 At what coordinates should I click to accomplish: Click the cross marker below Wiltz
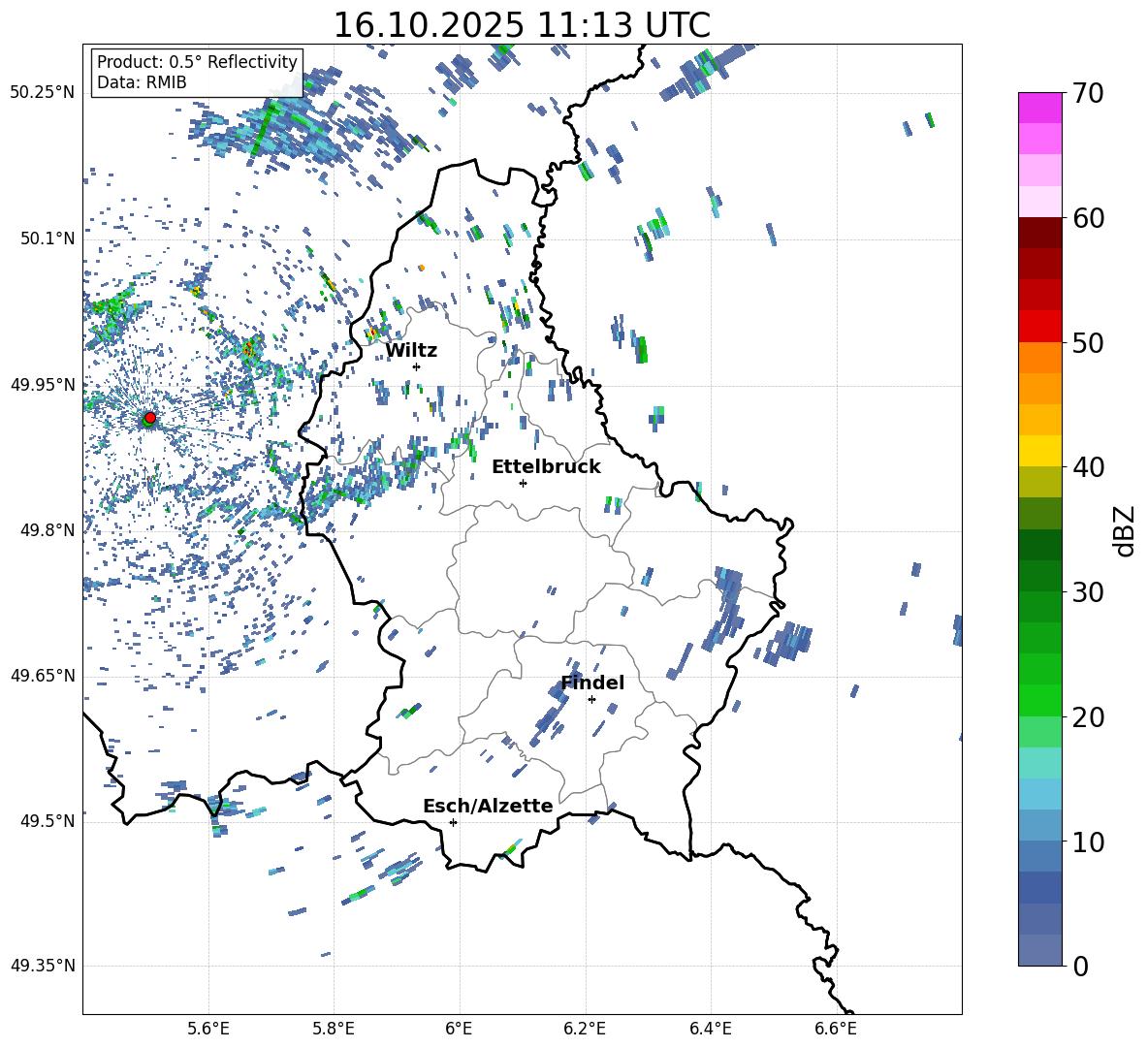416,366
